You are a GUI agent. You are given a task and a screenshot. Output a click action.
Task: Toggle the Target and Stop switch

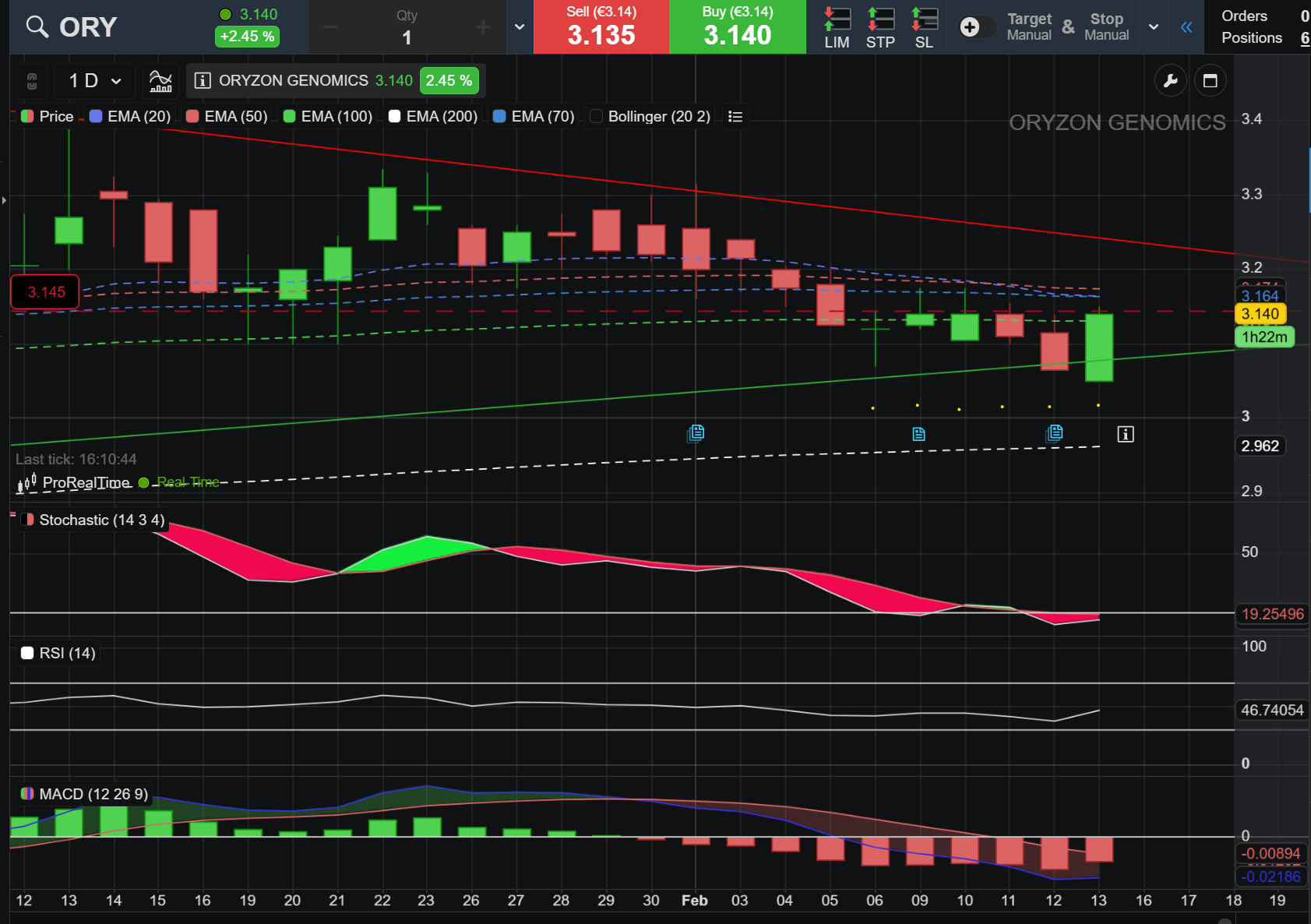click(978, 27)
